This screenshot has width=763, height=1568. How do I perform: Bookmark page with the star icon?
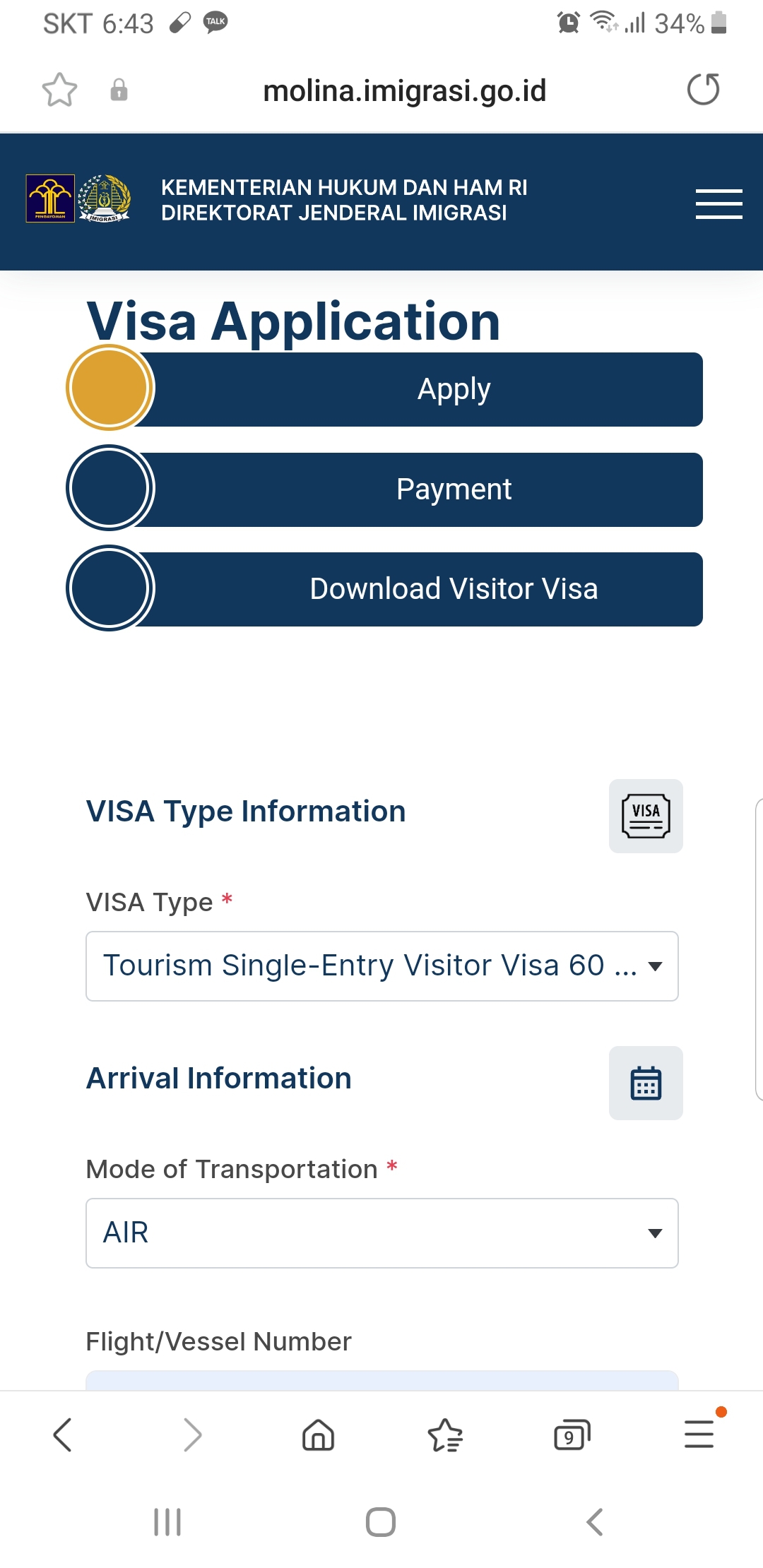(x=59, y=90)
